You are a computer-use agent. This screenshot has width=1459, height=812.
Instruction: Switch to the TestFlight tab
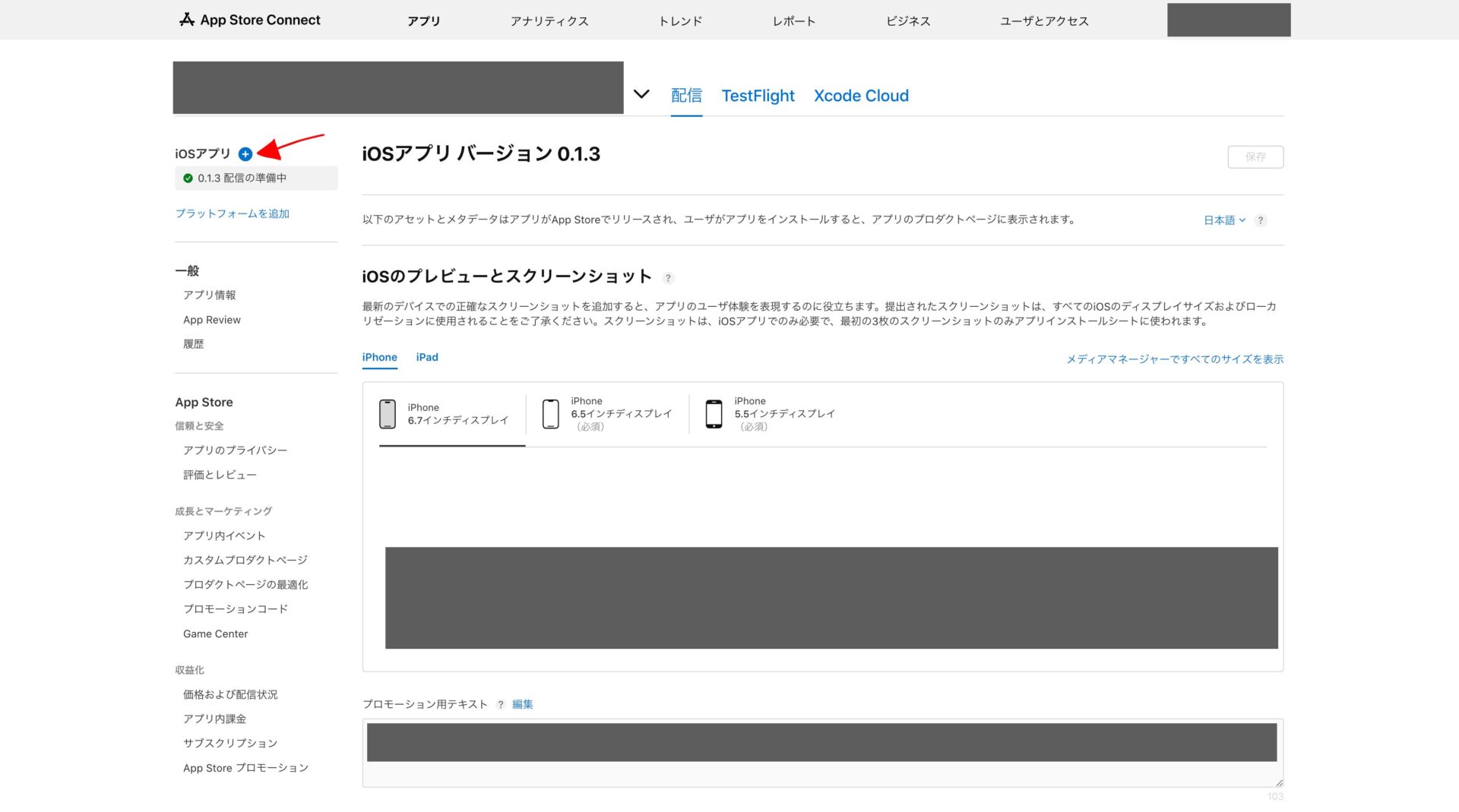click(758, 96)
